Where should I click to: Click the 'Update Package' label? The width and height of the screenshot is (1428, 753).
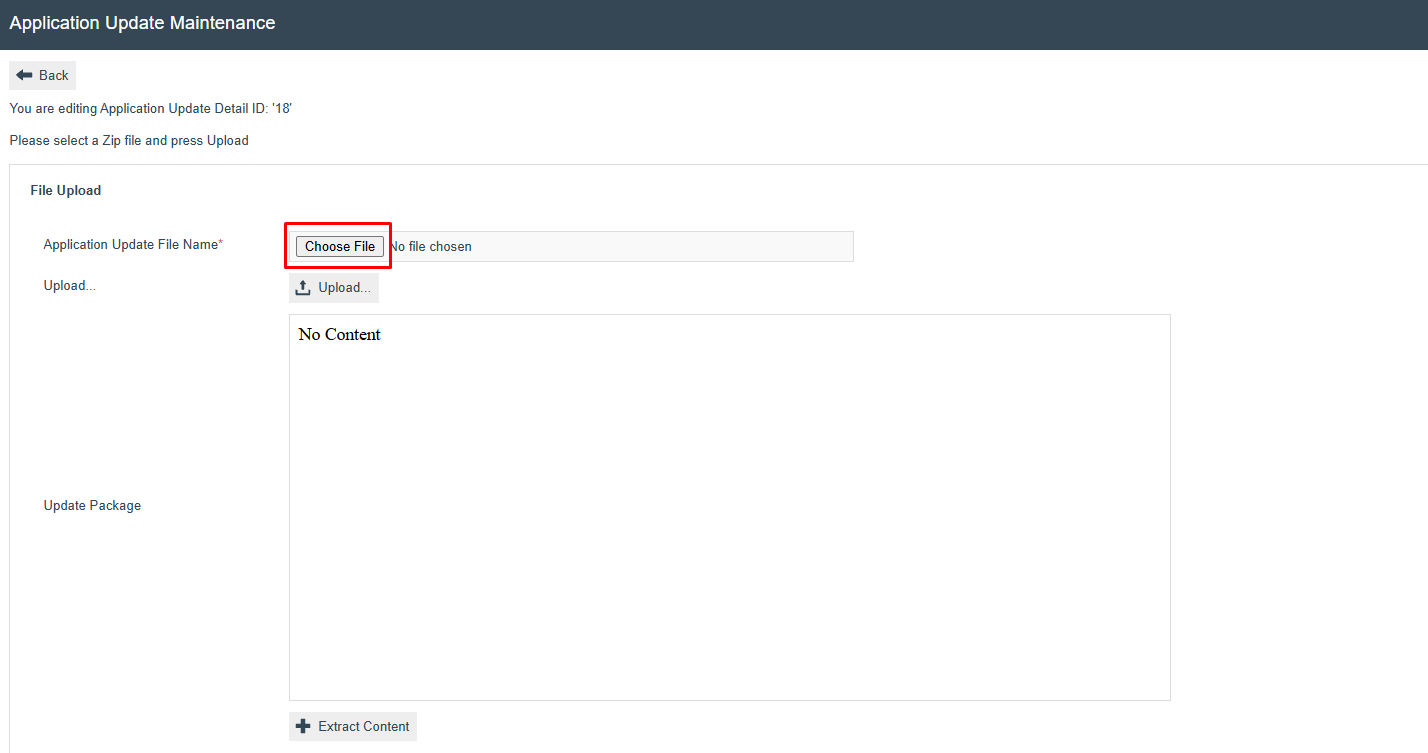click(x=92, y=505)
